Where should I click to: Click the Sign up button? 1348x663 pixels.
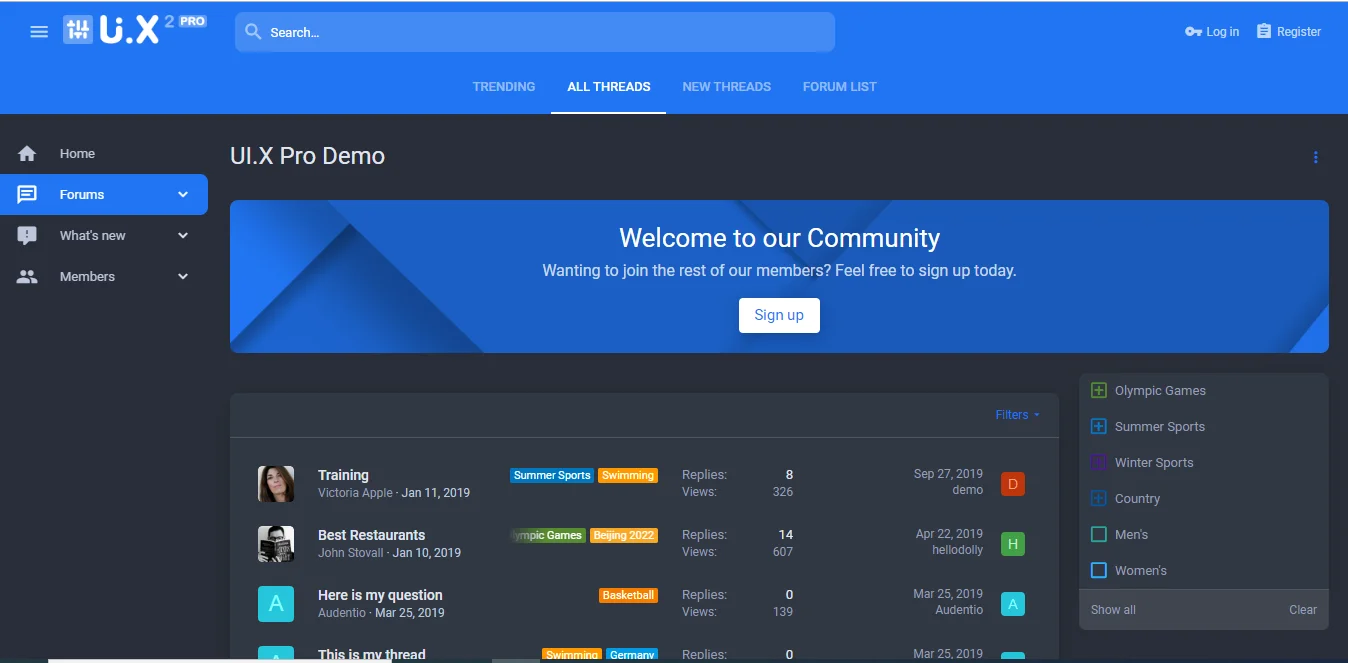pyautogui.click(x=778, y=315)
